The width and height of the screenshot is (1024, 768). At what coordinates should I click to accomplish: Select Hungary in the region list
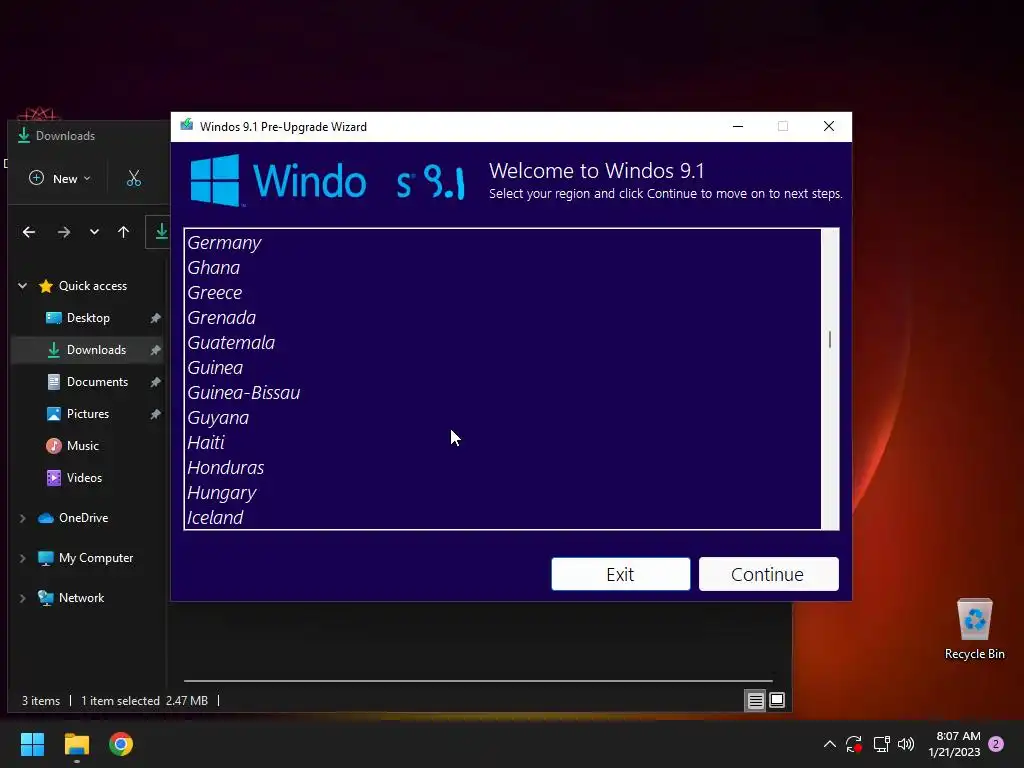coord(502,493)
